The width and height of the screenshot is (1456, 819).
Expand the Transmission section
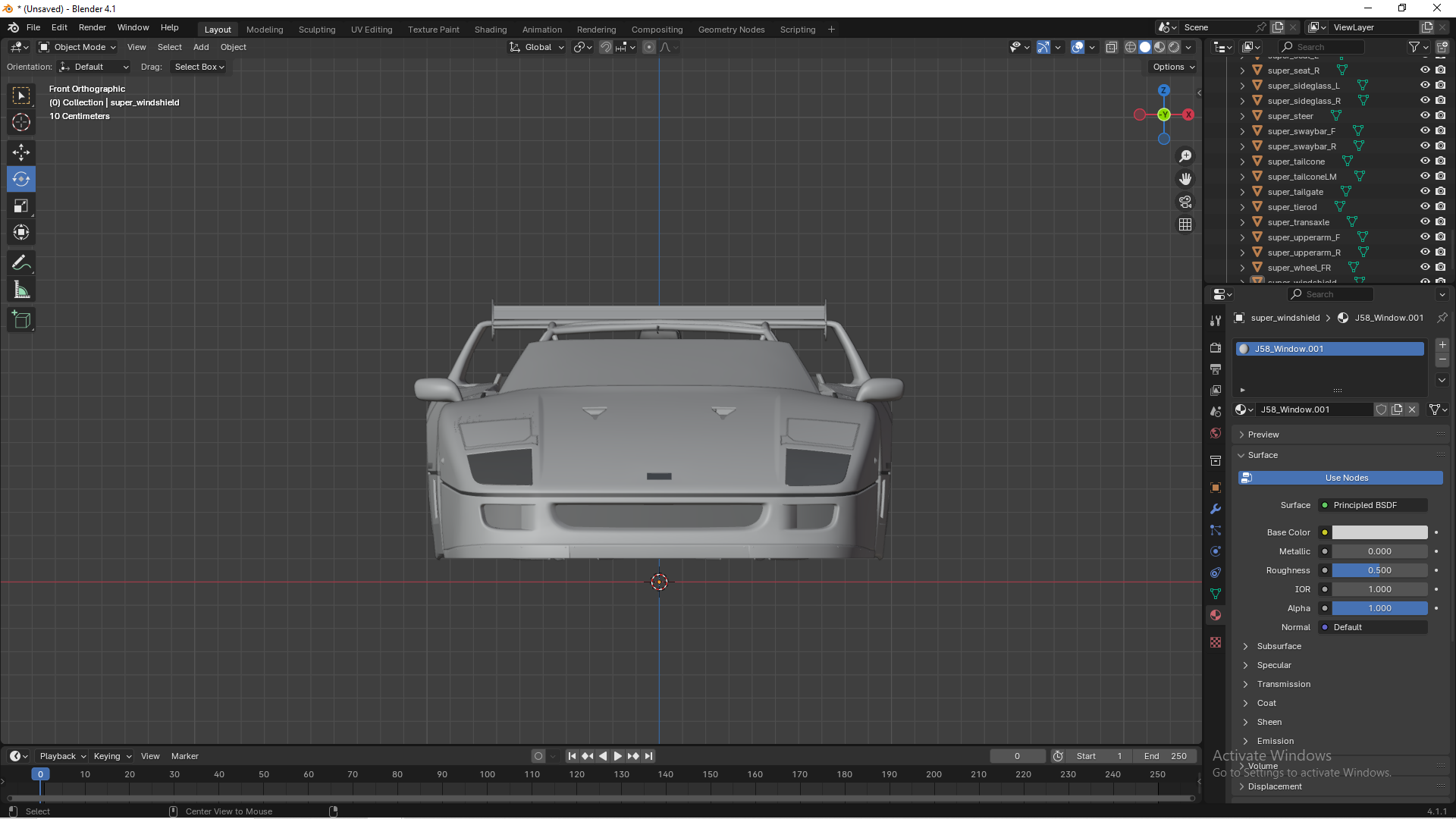[1284, 684]
